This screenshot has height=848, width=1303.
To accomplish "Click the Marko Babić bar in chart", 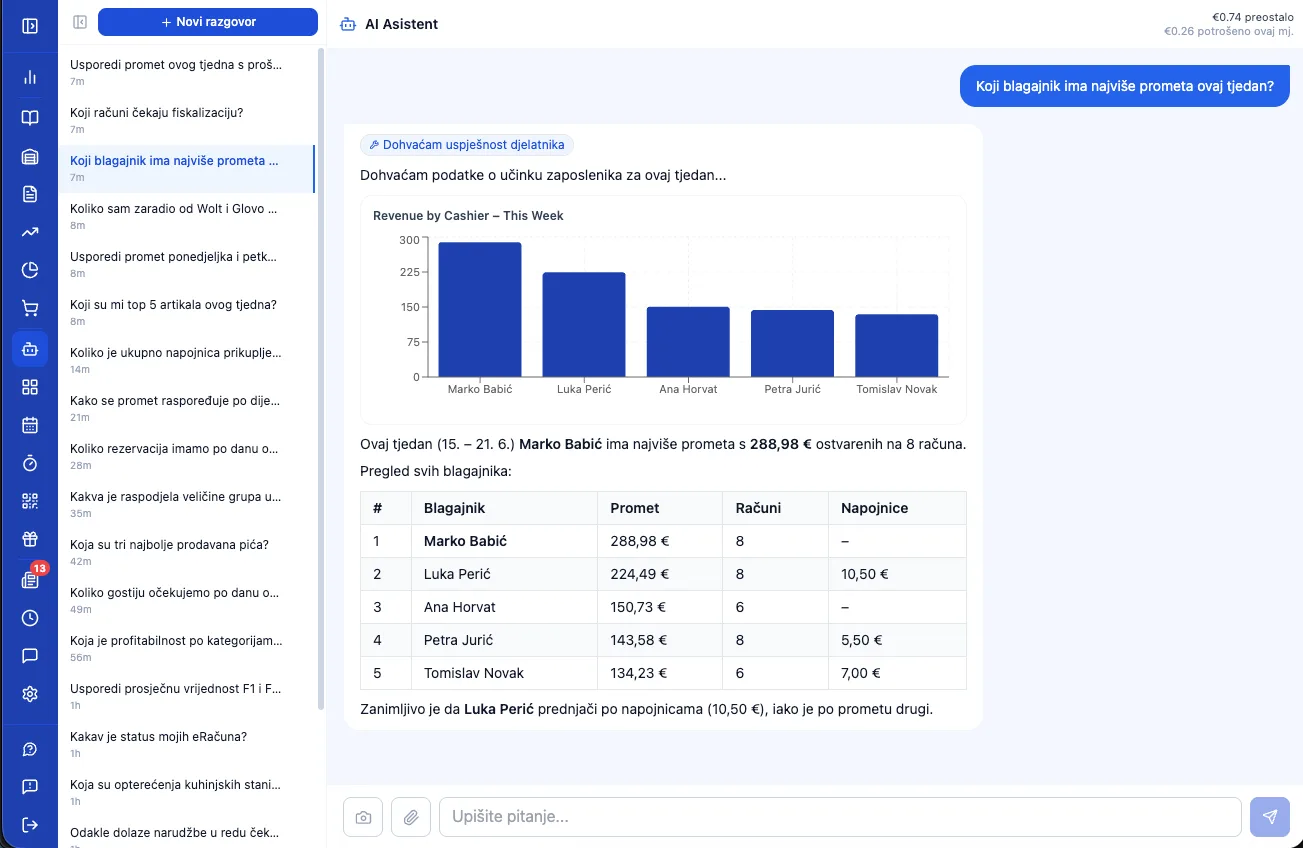I will [x=480, y=309].
